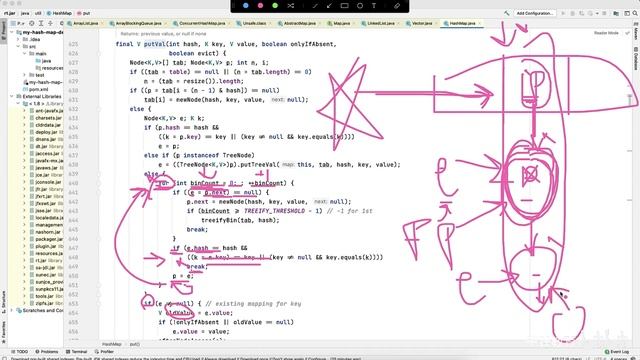
Task: Switch to the LinkedList.java tab
Action: click(x=380, y=23)
